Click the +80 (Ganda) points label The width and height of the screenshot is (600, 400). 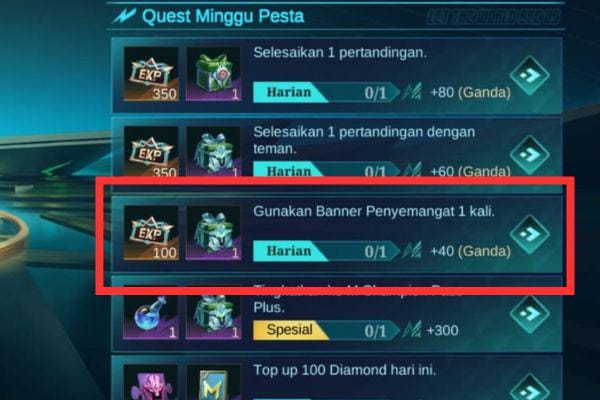470,92
